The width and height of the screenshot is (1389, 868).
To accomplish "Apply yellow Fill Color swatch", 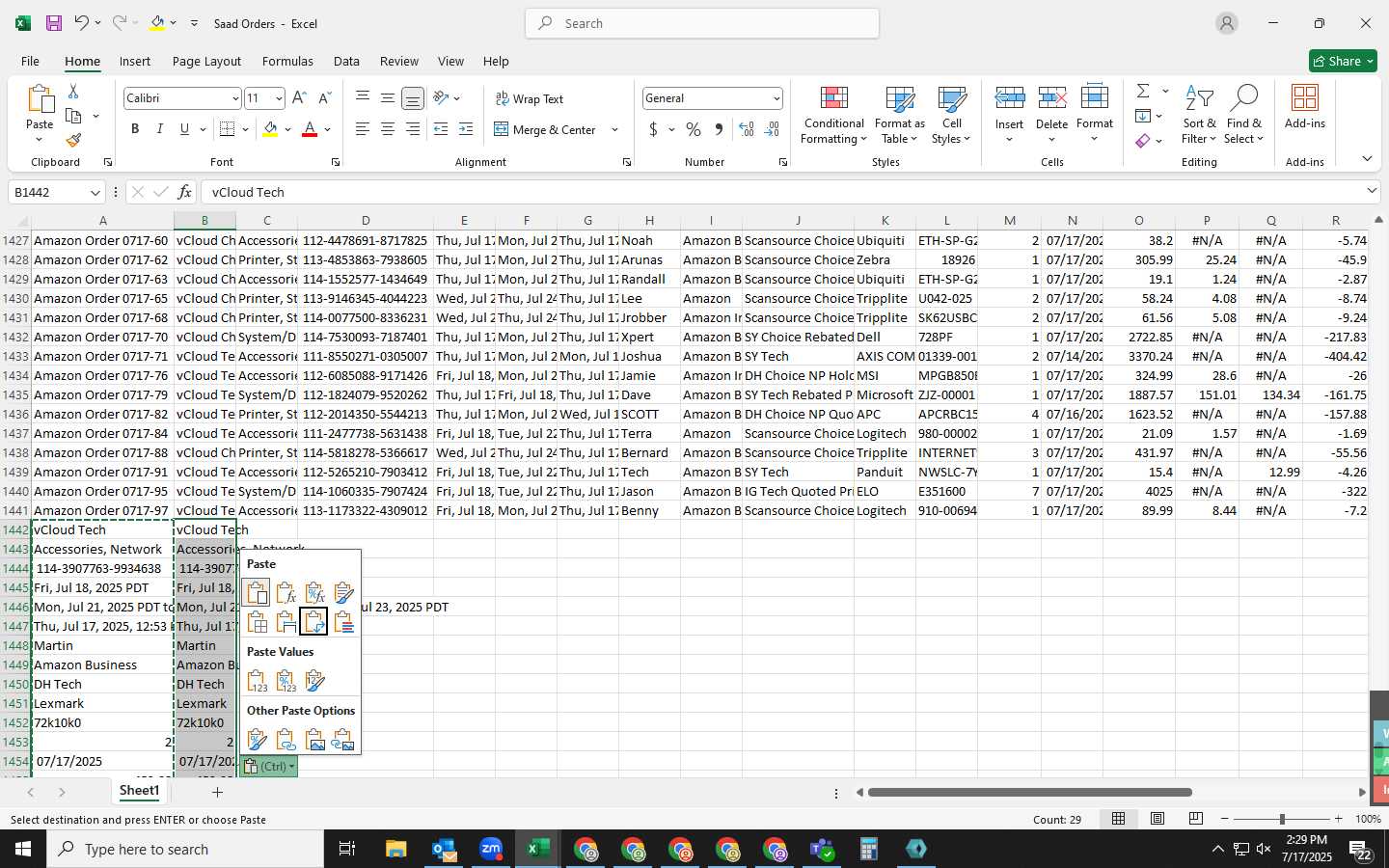I will coord(270,129).
